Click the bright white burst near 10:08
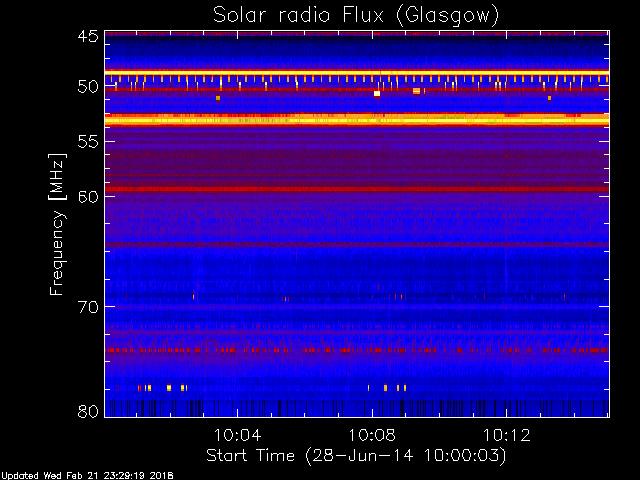This screenshot has width=640, height=480. (377, 94)
